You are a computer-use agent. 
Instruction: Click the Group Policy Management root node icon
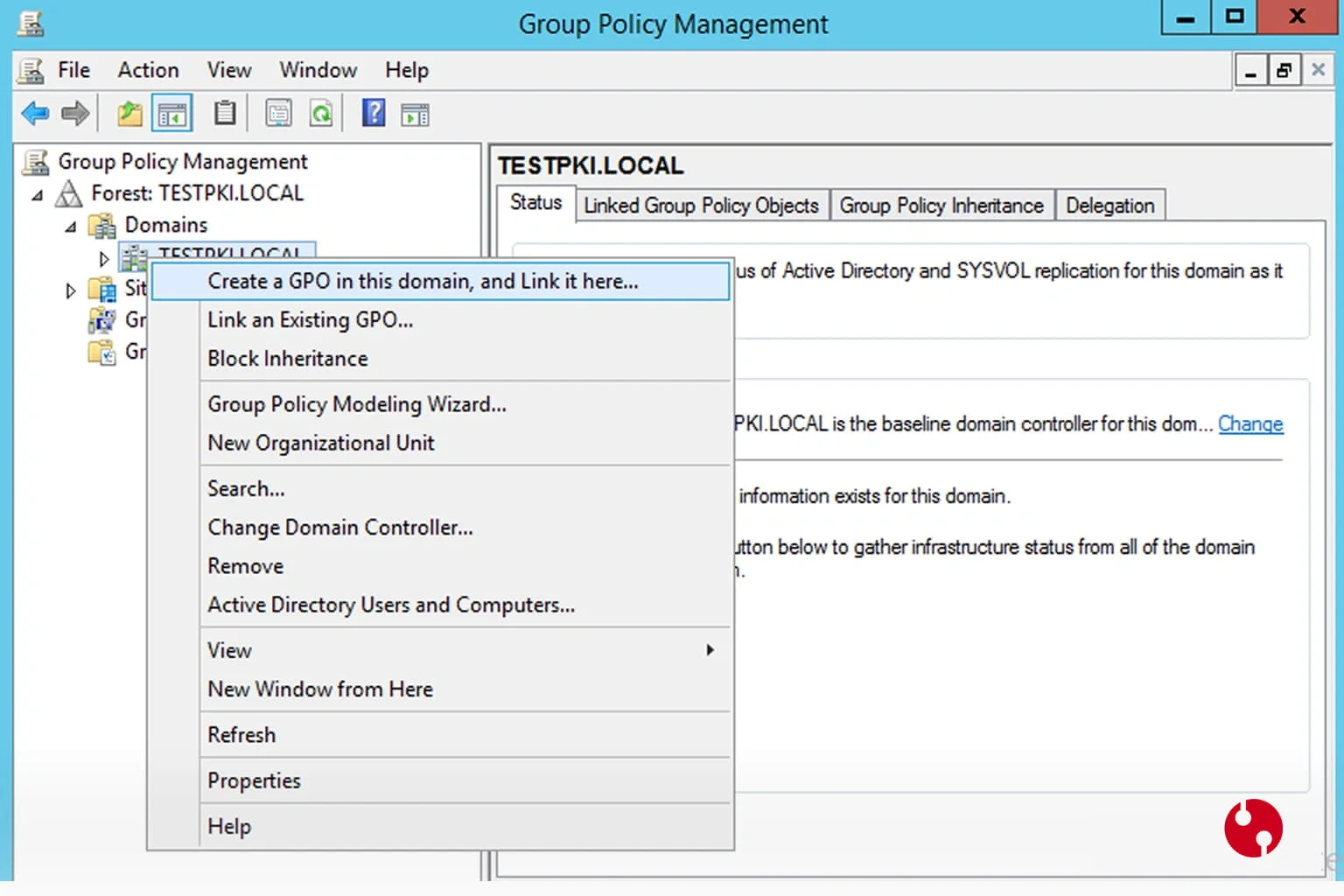(x=36, y=162)
